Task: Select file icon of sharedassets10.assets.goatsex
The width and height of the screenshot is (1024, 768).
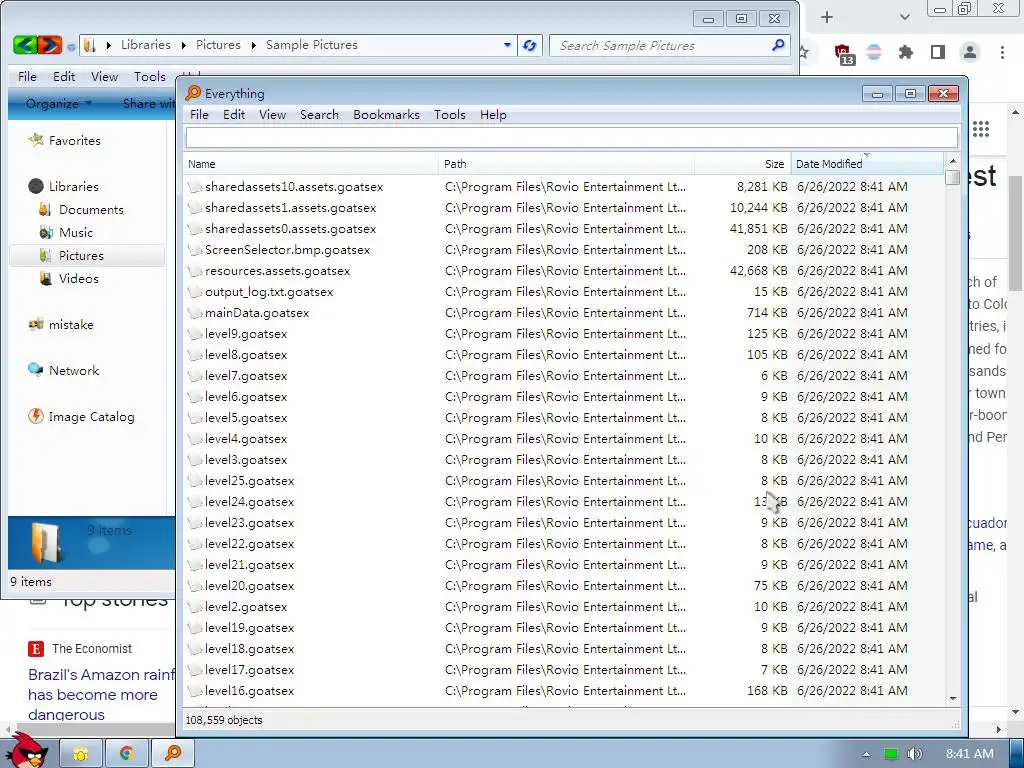Action: [x=195, y=187]
